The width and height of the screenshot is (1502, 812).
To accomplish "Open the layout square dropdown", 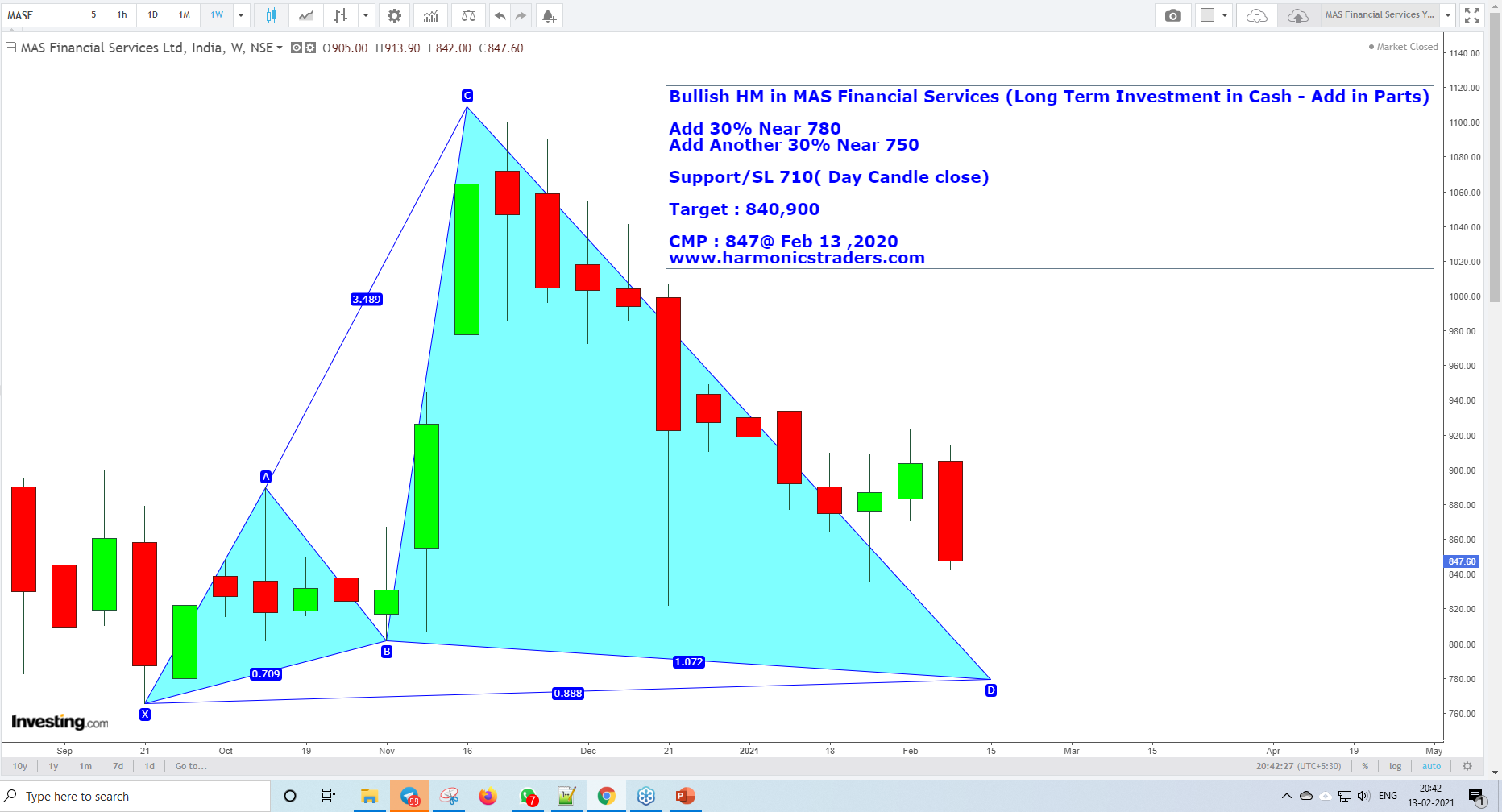I will click(x=1224, y=15).
